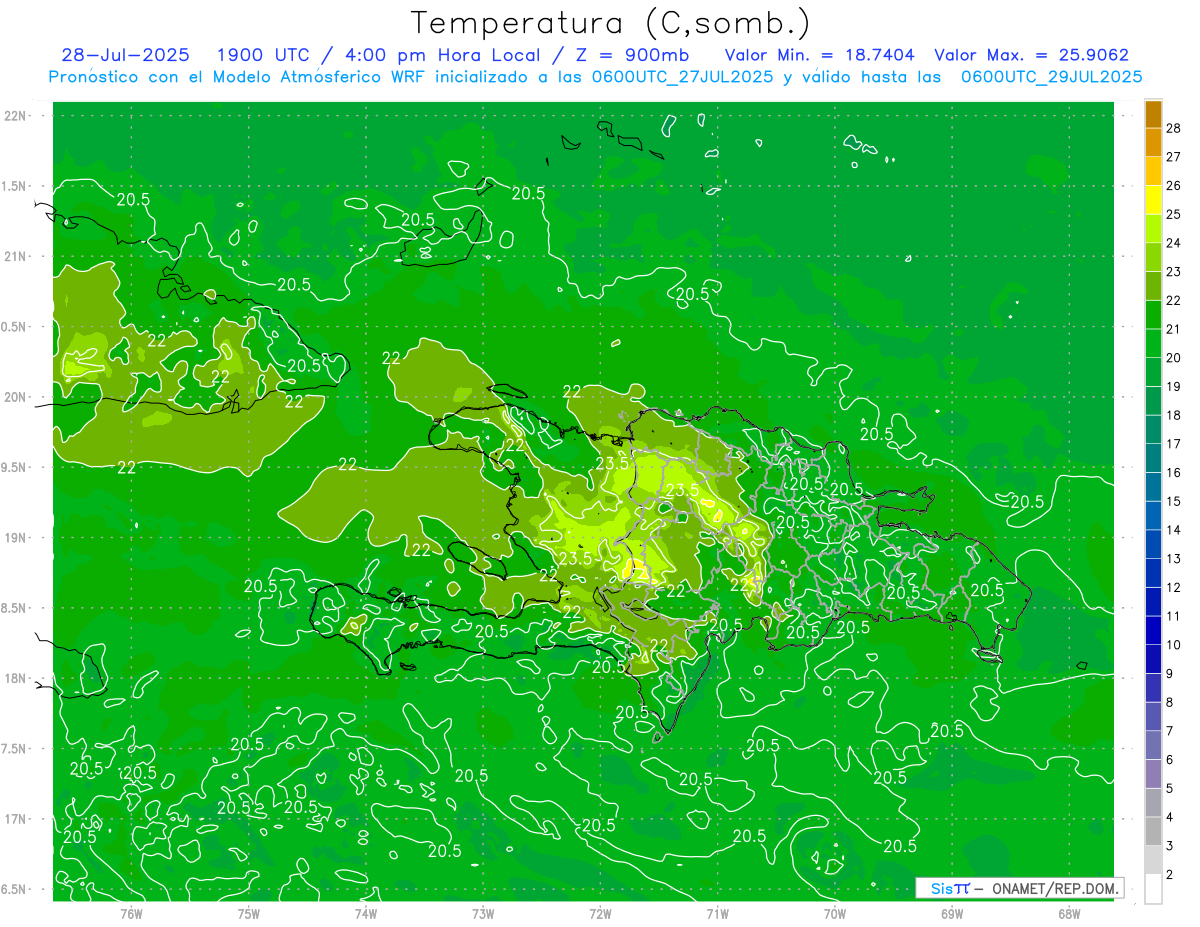
Task: Click the legend value '28'
Action: [x=1174, y=128]
